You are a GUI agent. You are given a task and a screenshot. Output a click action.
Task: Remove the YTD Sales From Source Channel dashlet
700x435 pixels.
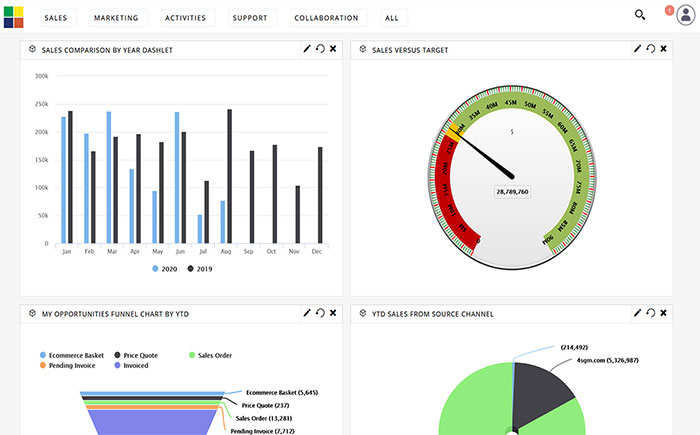pos(663,313)
